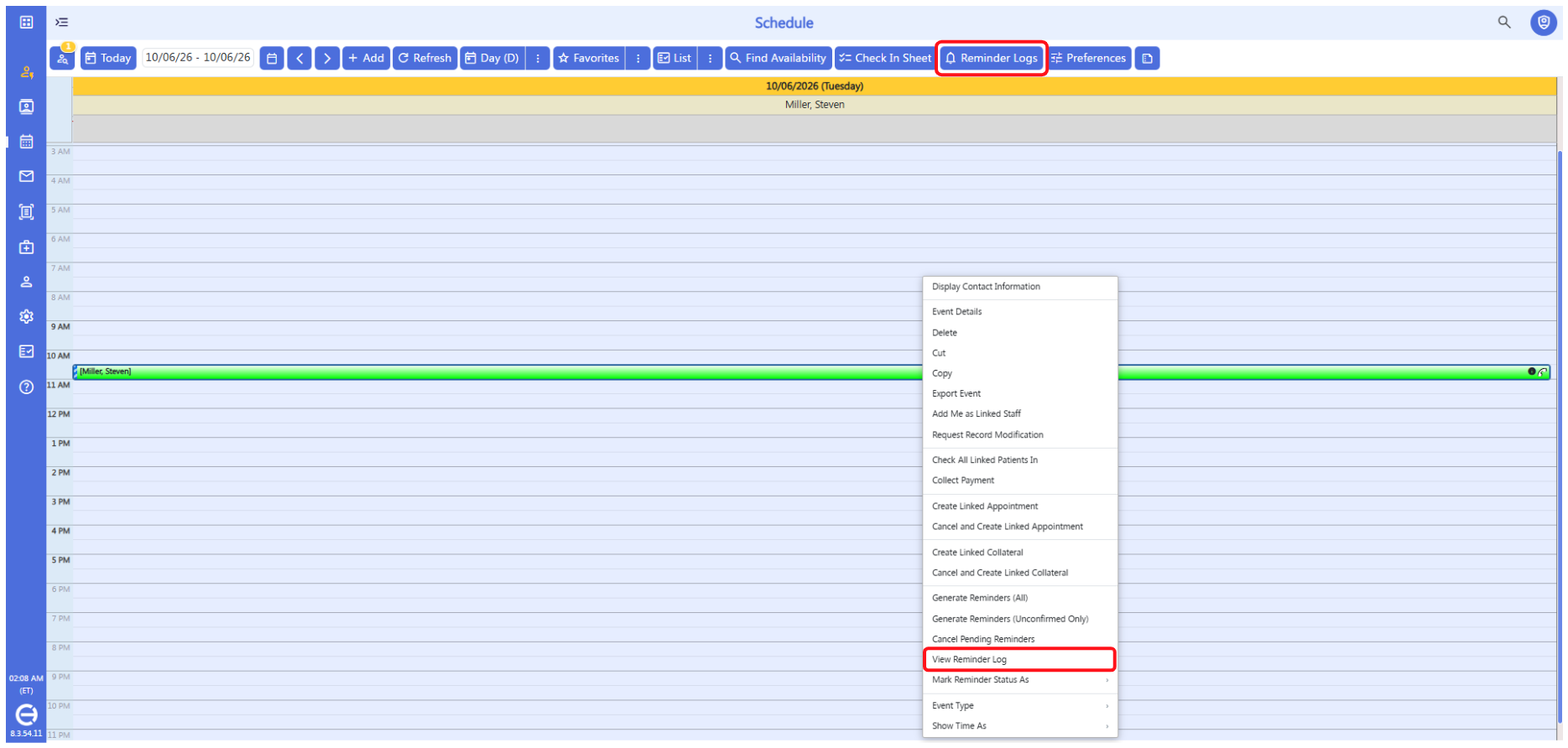Viewport: 1568px width, 748px height.
Task: Open the mail envelope sidebar icon
Action: click(x=26, y=176)
